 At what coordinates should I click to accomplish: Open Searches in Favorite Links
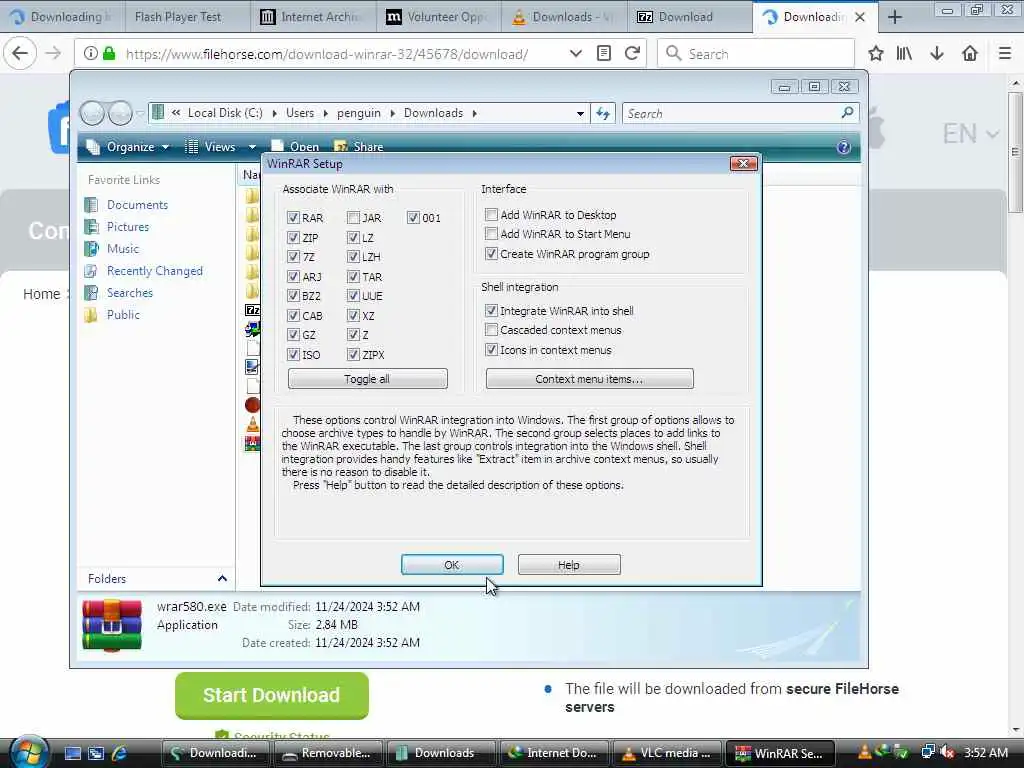tap(130, 293)
